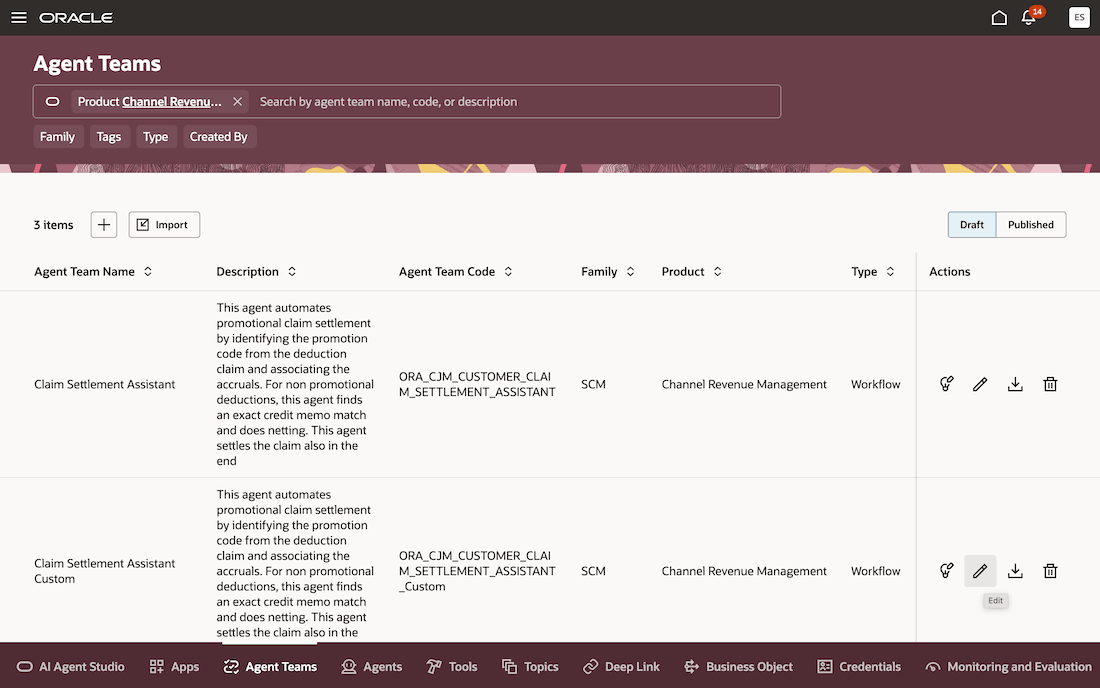Sort by Agent Team Name column
Image resolution: width=1100 pixels, height=688 pixels.
148,271
